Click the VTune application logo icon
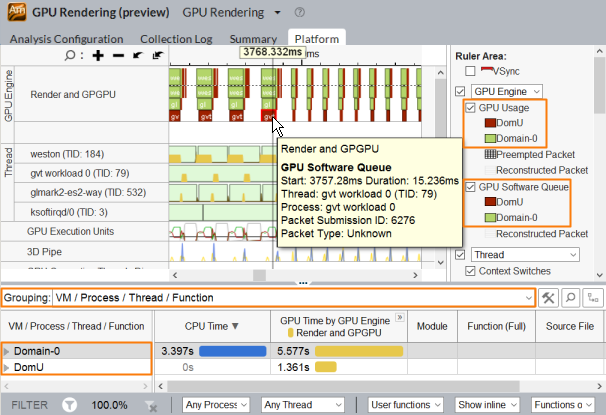The width and height of the screenshot is (606, 415). tap(17, 12)
